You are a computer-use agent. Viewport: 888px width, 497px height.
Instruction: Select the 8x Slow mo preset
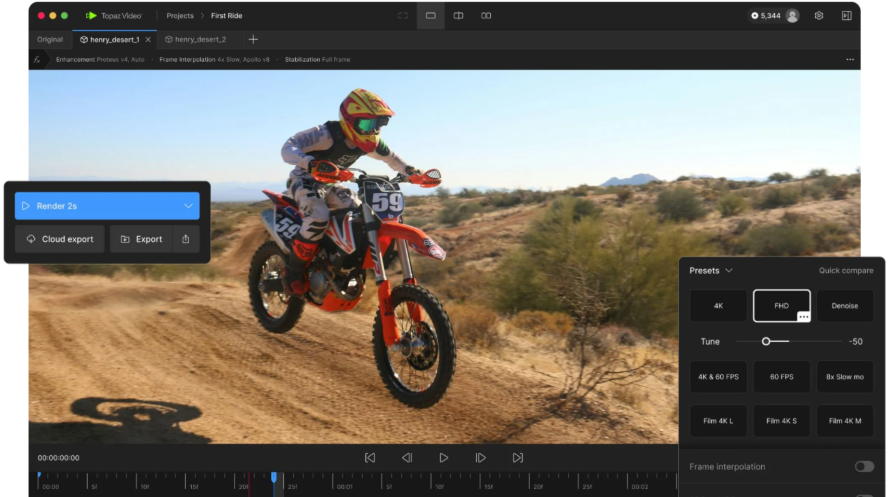click(844, 377)
